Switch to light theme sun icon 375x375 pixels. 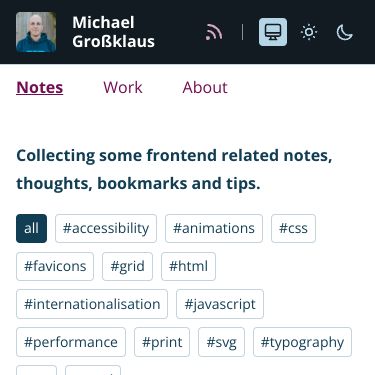[309, 32]
